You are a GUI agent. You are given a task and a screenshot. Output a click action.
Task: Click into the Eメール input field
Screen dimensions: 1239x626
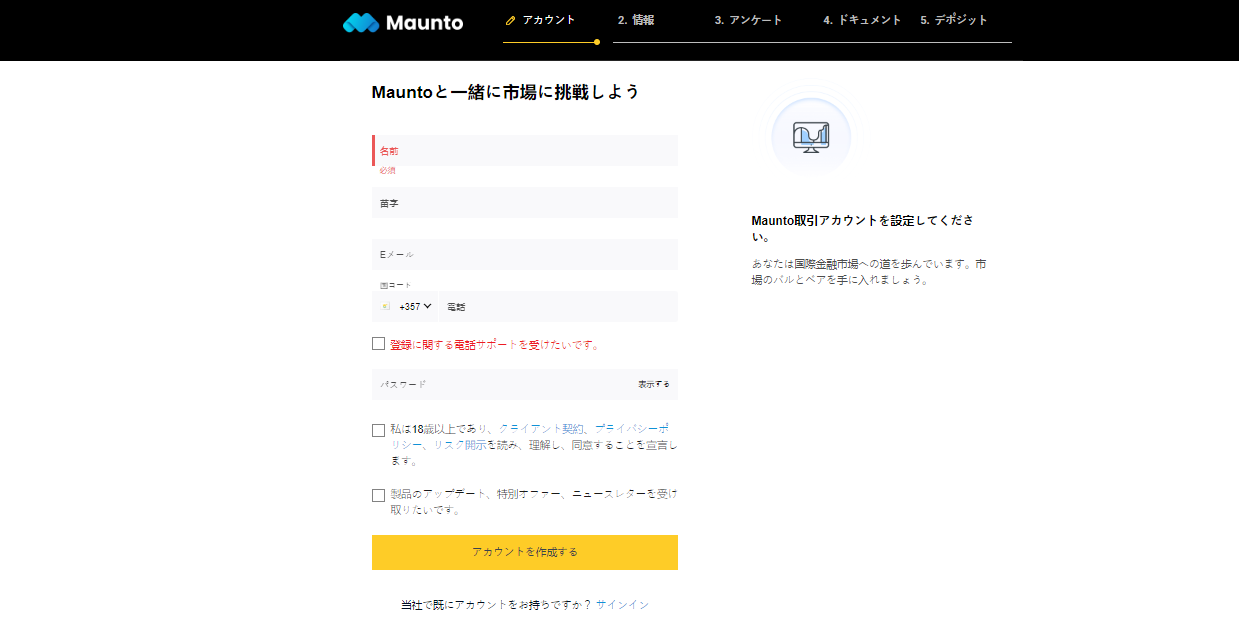[x=525, y=255]
